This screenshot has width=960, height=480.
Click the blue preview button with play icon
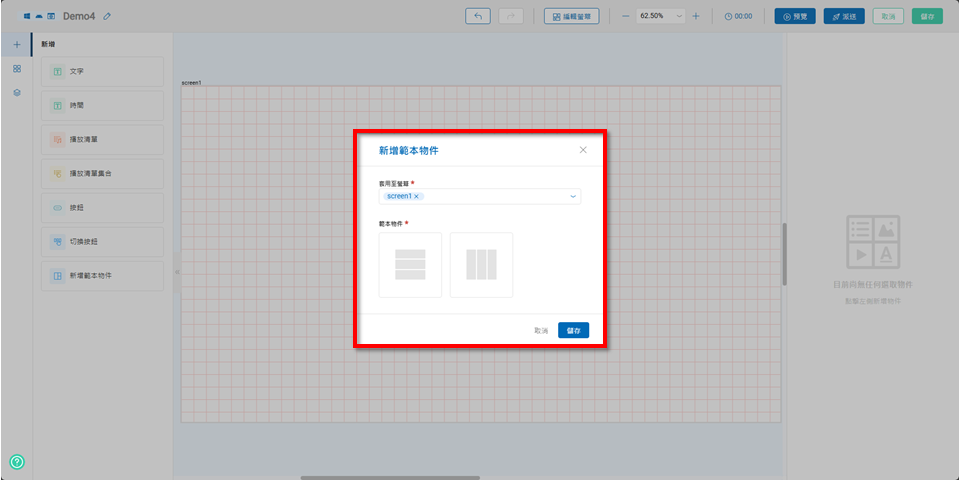pos(795,17)
